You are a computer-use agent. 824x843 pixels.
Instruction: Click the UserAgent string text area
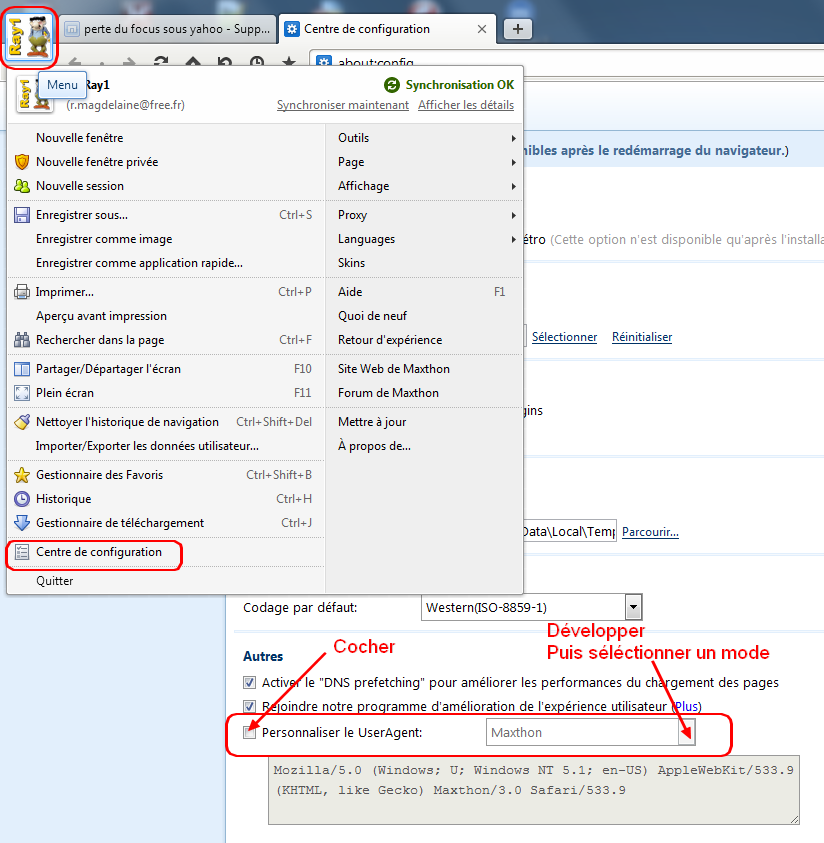pos(534,790)
